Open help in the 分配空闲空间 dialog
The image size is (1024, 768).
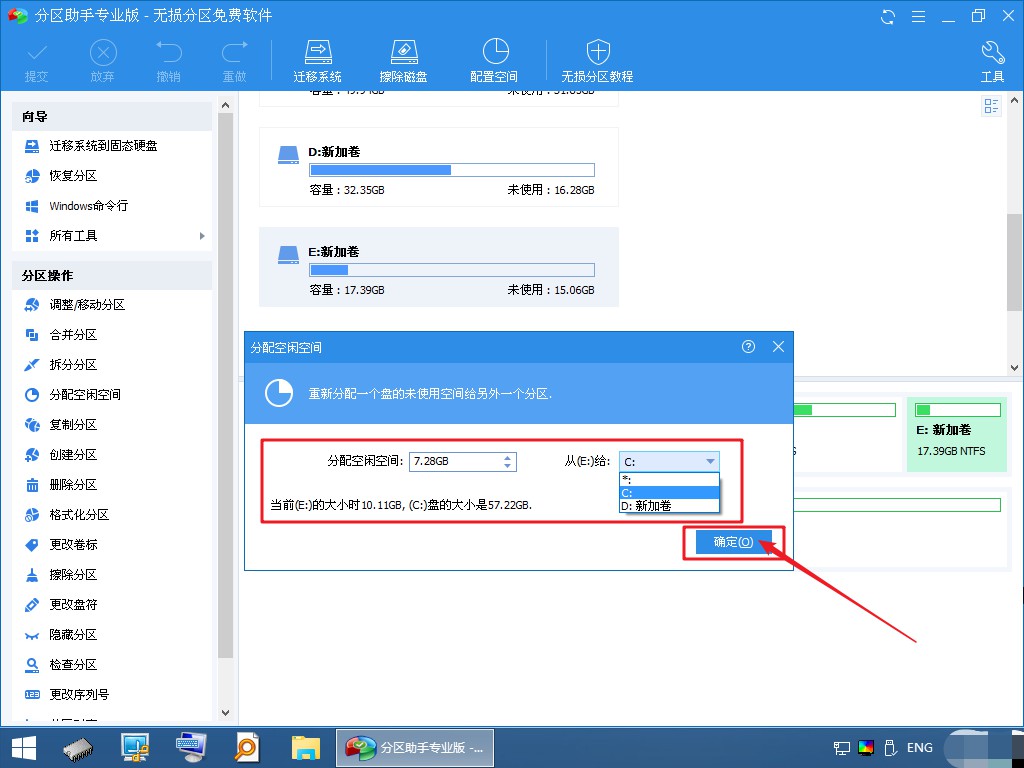748,347
